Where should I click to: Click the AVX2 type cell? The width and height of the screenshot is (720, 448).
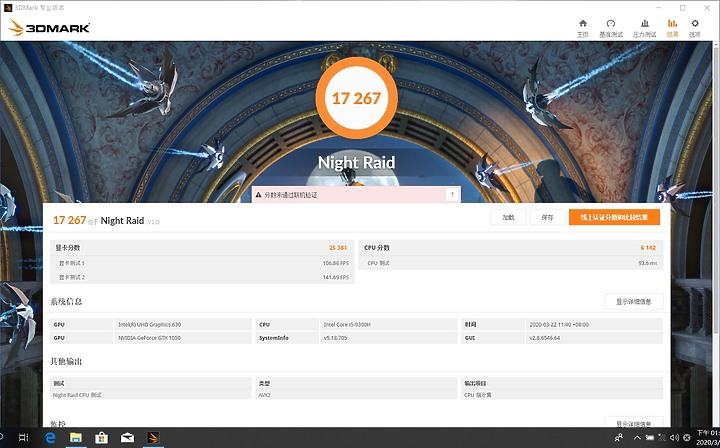click(x=264, y=395)
